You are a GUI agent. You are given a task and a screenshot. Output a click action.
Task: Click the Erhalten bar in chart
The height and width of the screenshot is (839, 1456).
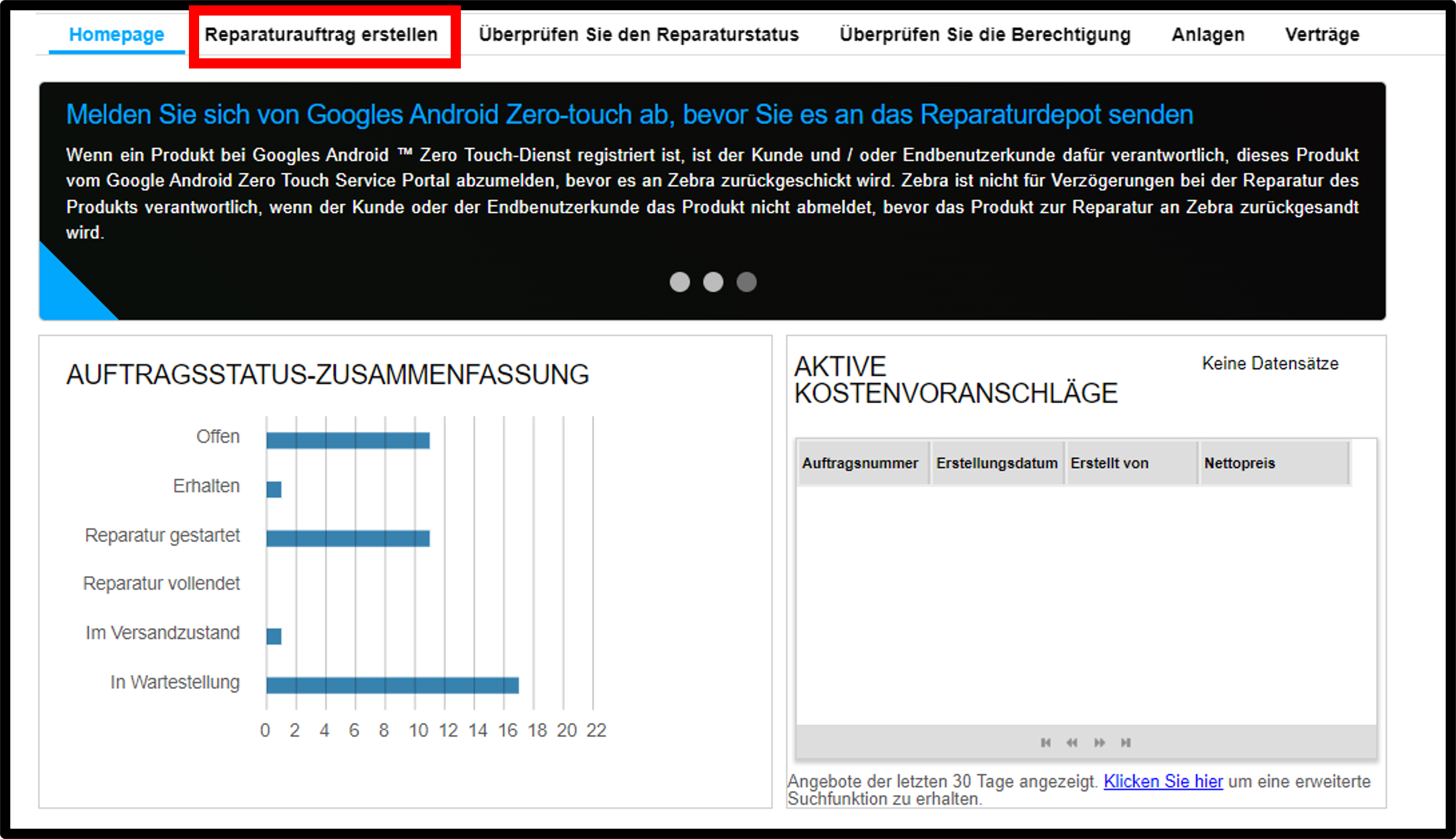[x=273, y=489]
